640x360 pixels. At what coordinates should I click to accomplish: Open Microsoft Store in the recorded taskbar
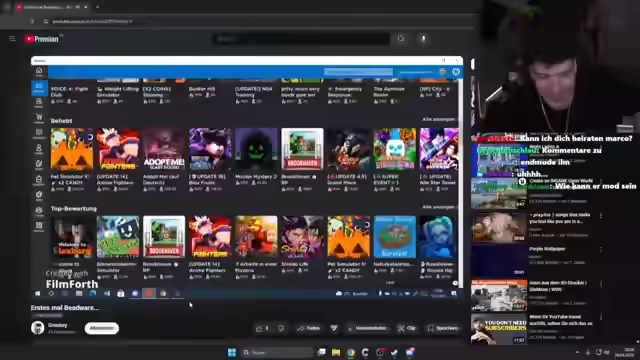(121, 293)
